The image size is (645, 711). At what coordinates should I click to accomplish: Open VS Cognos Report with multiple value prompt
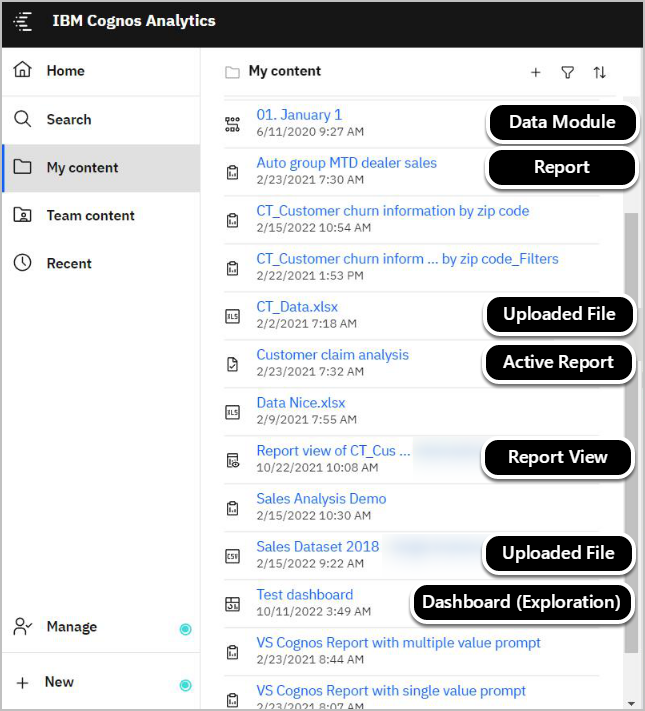pyautogui.click(x=398, y=643)
